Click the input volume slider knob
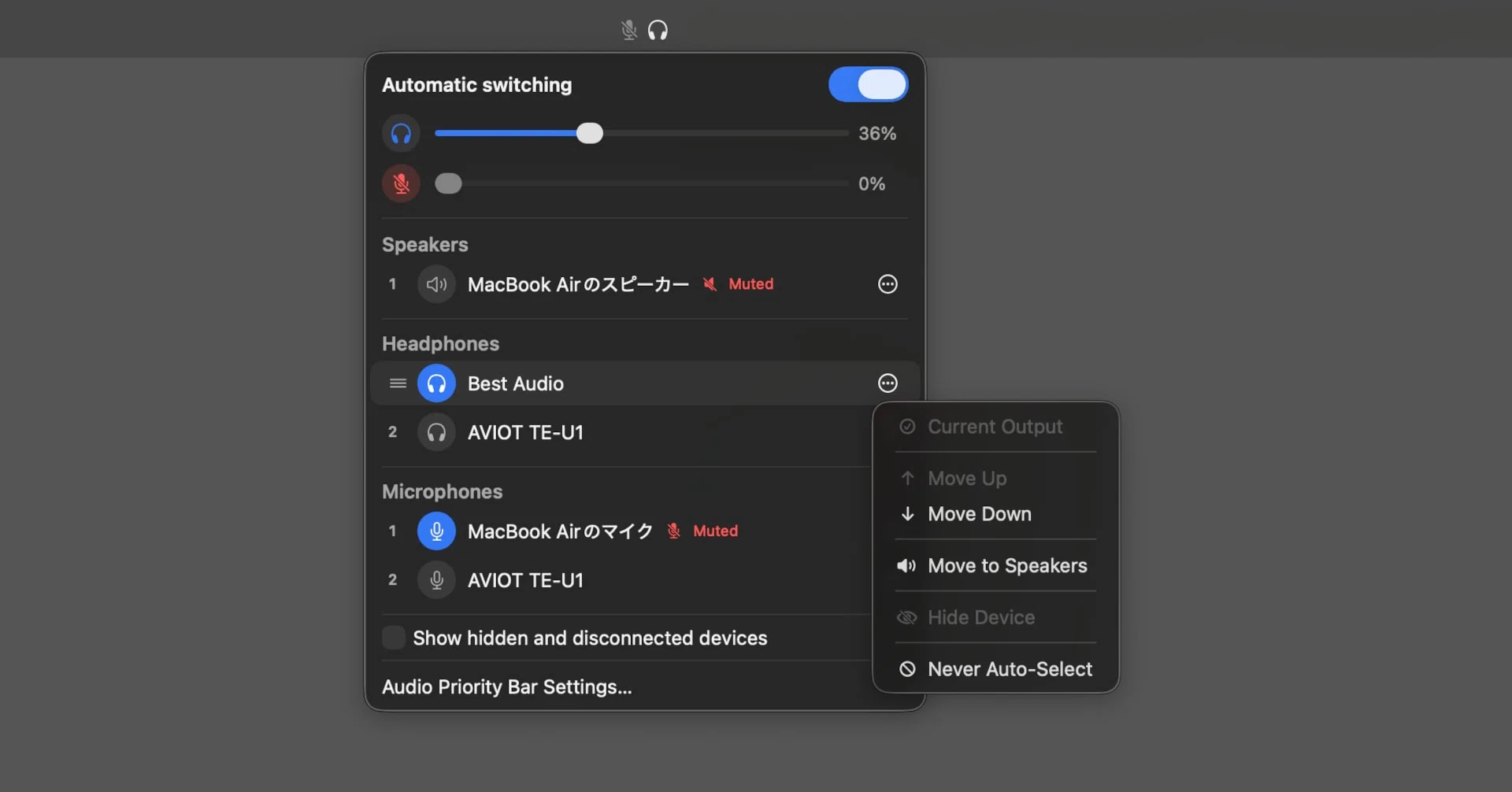 (x=448, y=183)
